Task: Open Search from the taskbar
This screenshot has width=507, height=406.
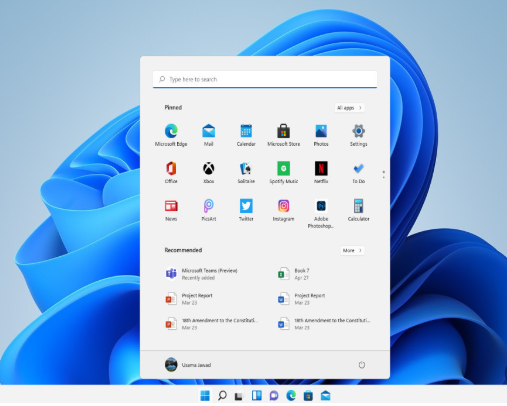Action: (222, 396)
